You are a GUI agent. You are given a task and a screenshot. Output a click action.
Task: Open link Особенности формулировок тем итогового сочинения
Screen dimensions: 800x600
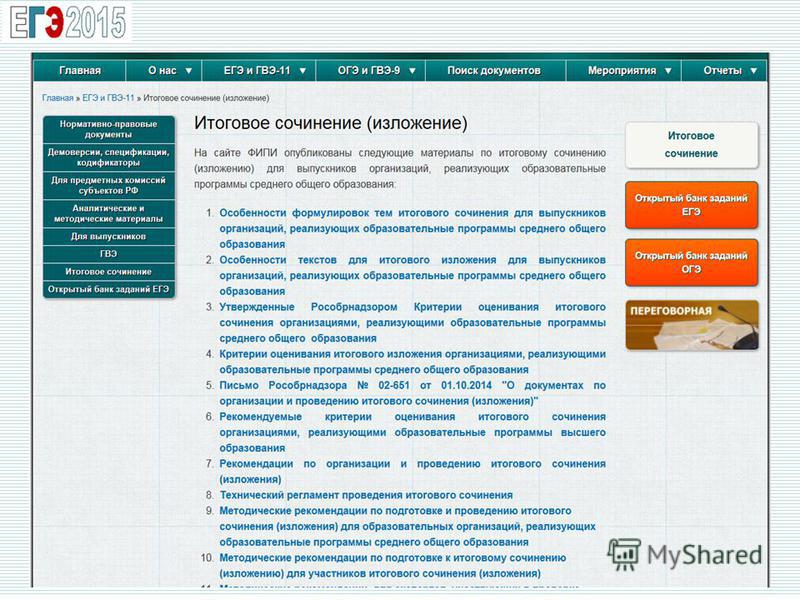click(x=412, y=229)
